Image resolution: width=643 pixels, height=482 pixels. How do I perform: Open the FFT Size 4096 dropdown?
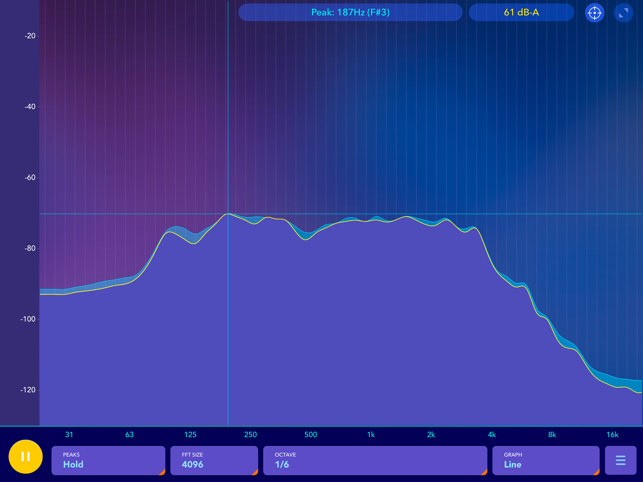pos(214,460)
